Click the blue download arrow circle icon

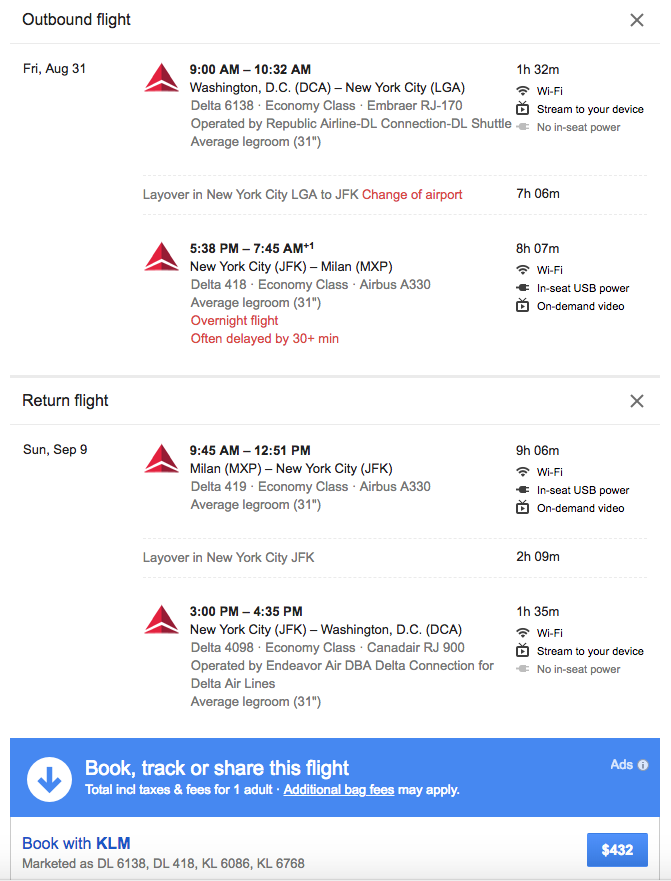pyautogui.click(x=49, y=778)
